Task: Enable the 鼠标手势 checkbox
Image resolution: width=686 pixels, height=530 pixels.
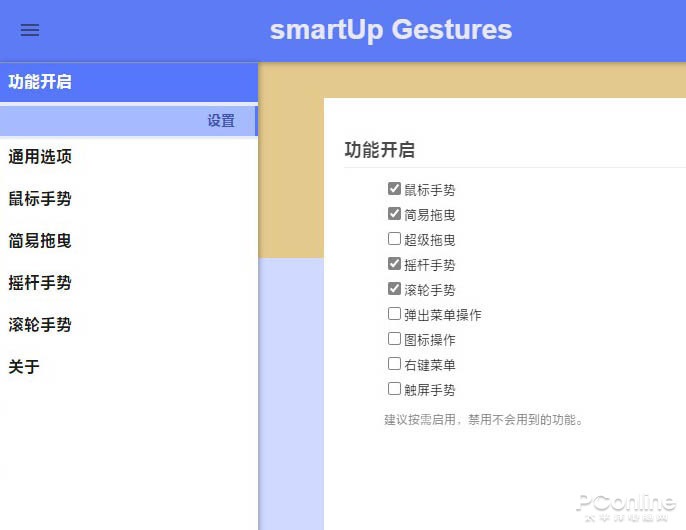Action: pyautogui.click(x=394, y=189)
